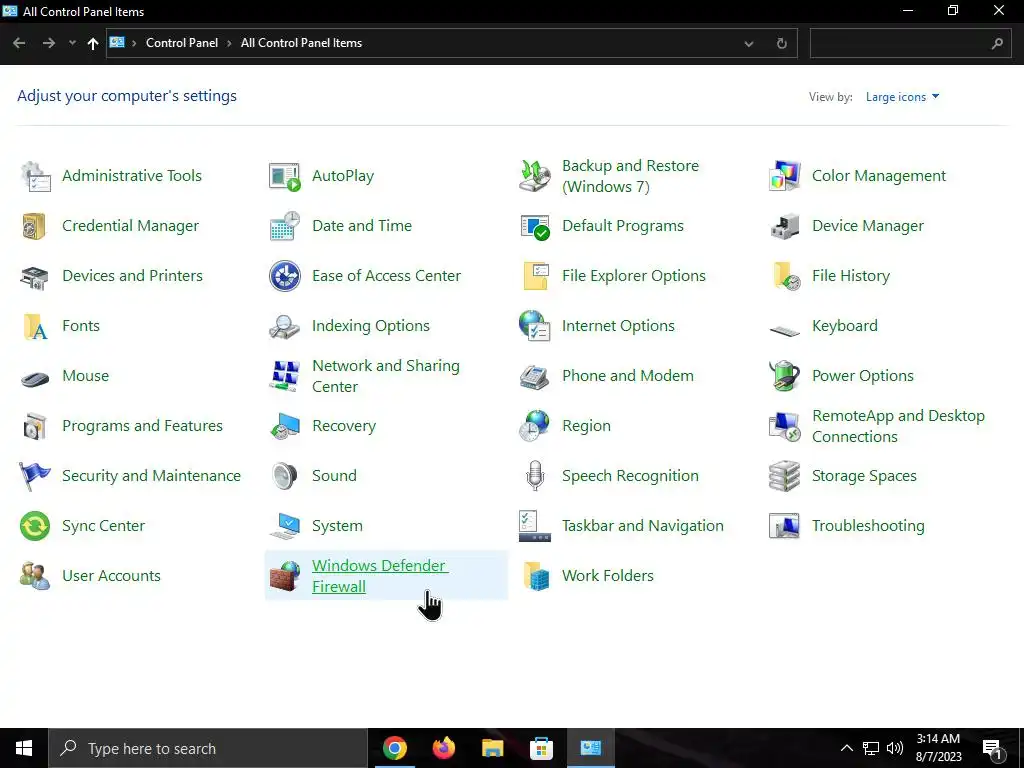
Task: Open the Network and Sharing Center icon
Action: click(285, 376)
